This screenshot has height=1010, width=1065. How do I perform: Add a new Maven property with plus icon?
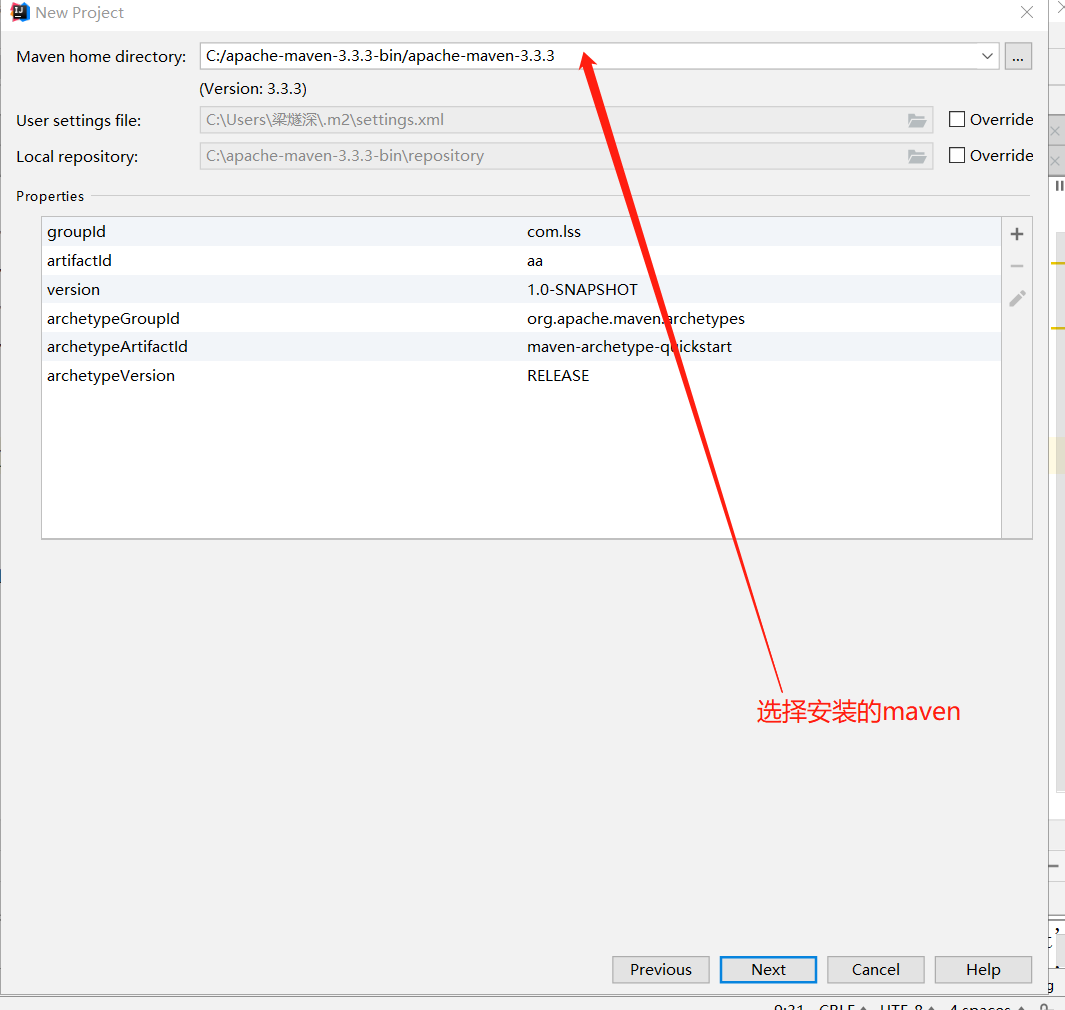(x=1017, y=234)
